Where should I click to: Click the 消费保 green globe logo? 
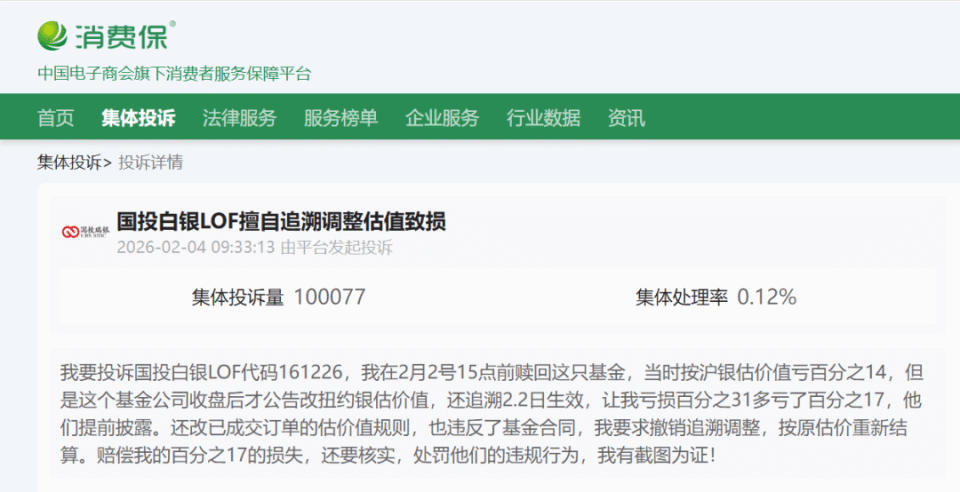pos(52,35)
